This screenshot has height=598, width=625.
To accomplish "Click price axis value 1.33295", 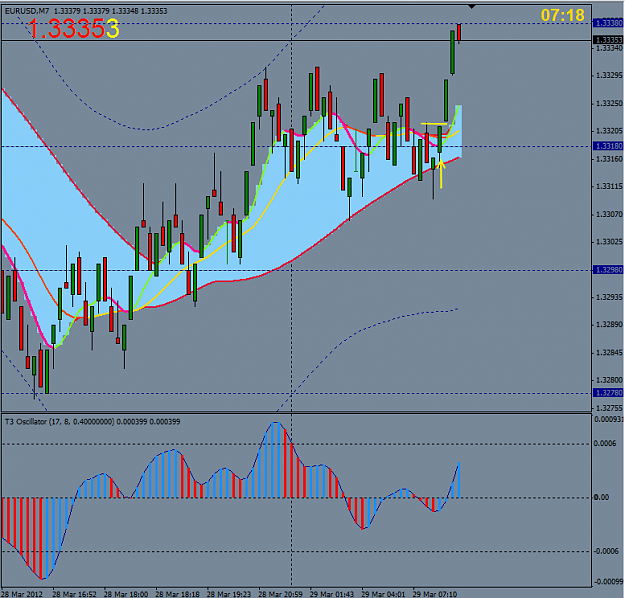I will 609,76.
